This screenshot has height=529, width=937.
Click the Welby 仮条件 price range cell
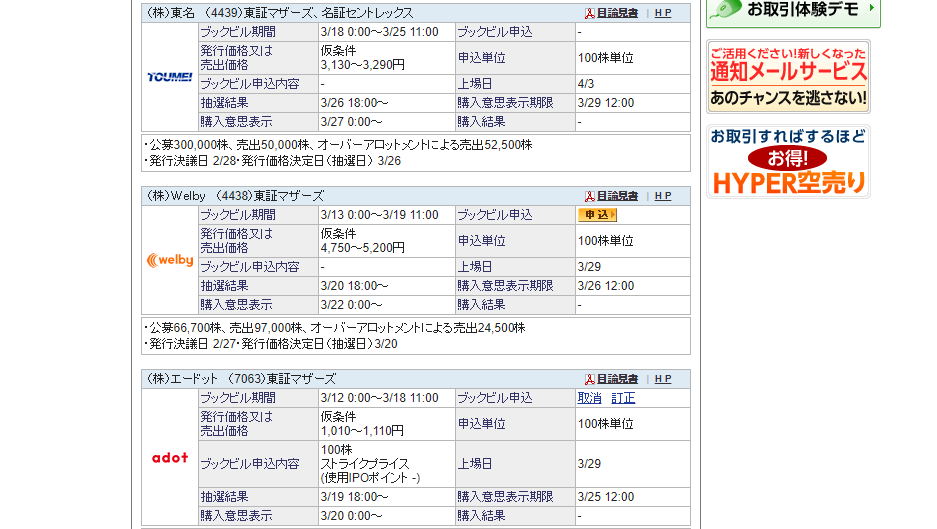click(362, 241)
